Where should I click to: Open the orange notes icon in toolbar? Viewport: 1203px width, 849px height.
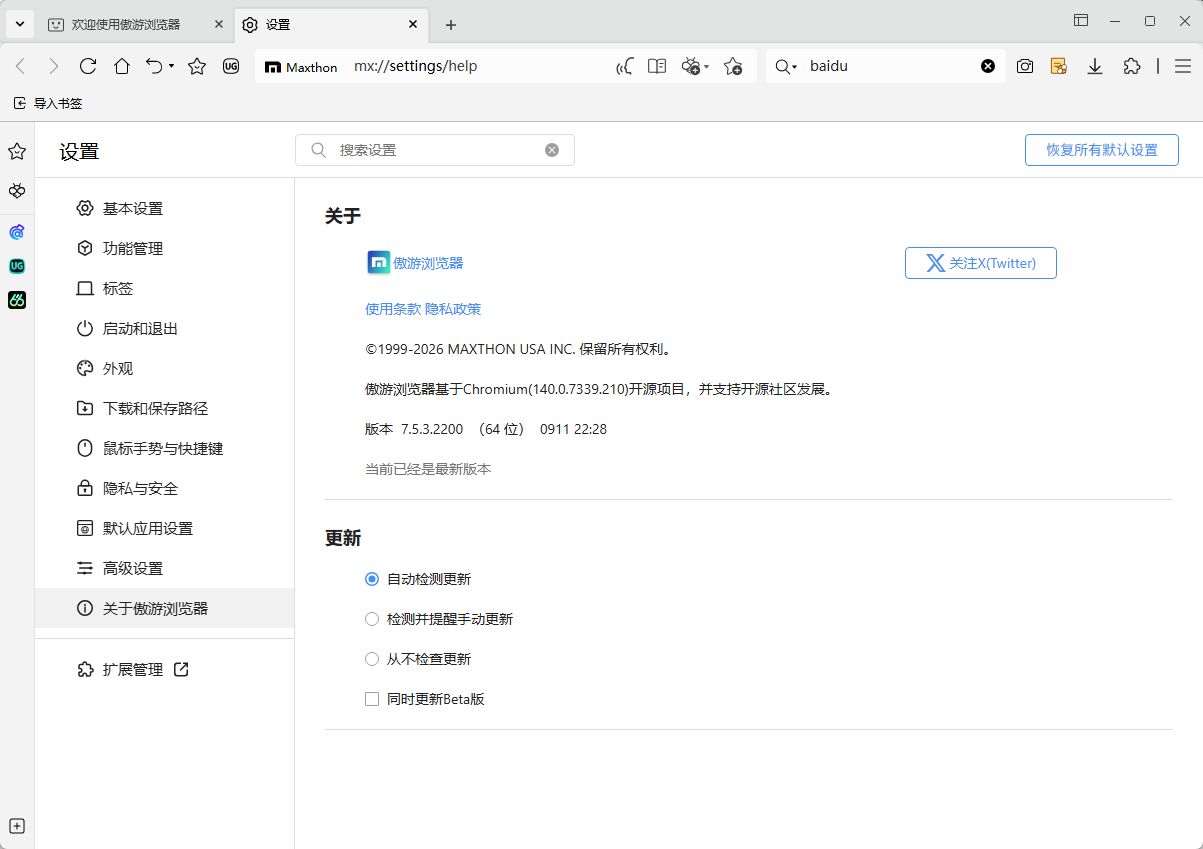click(1059, 66)
